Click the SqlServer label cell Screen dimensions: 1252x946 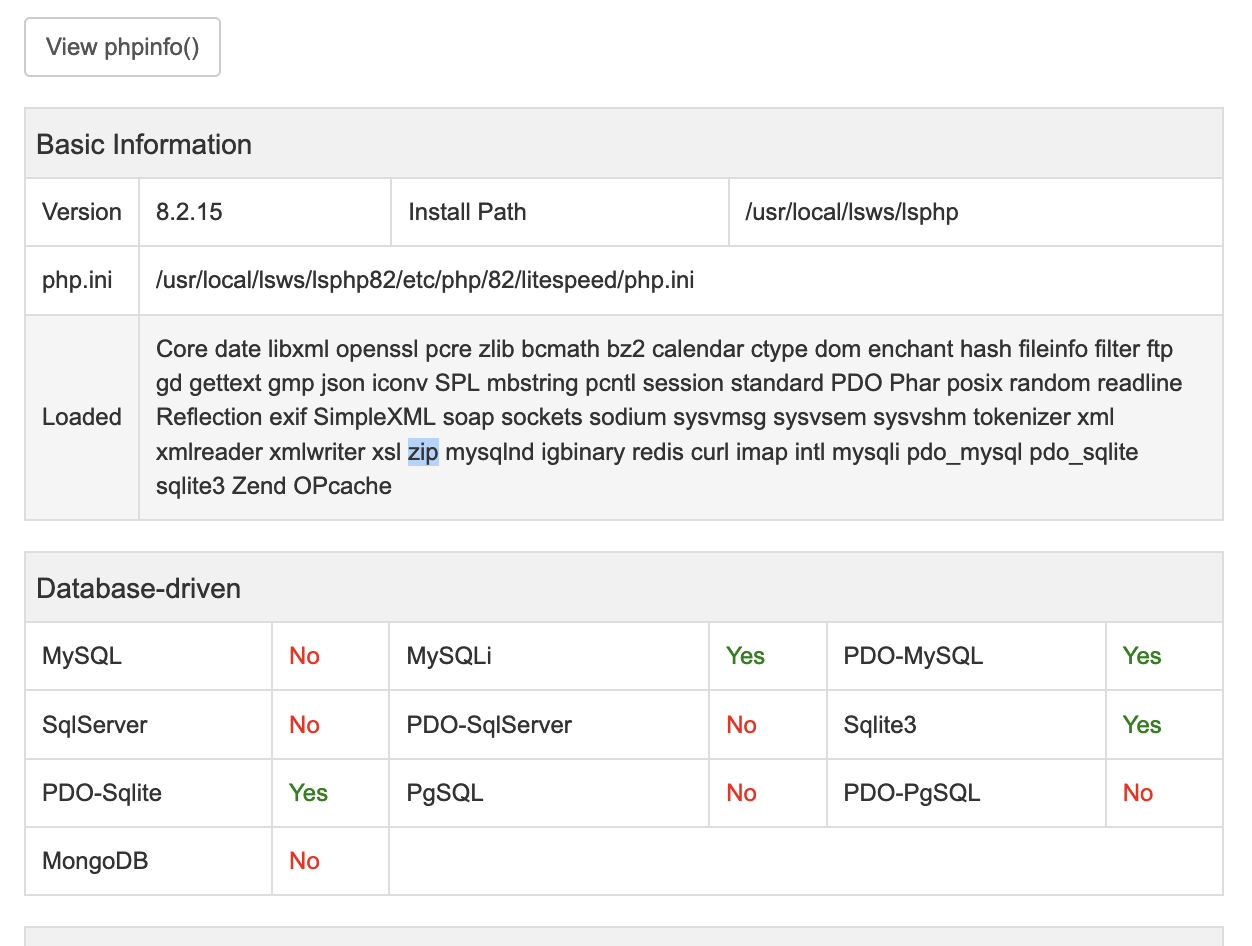point(95,725)
